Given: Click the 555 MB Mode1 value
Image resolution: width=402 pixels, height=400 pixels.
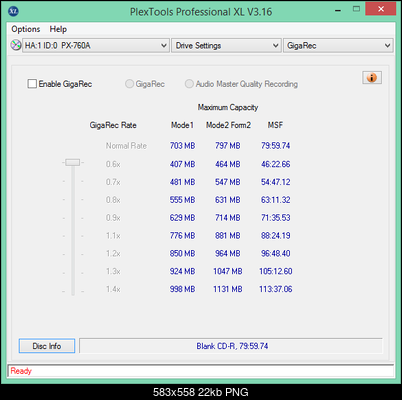Looking at the screenshot, I should pyautogui.click(x=182, y=200).
